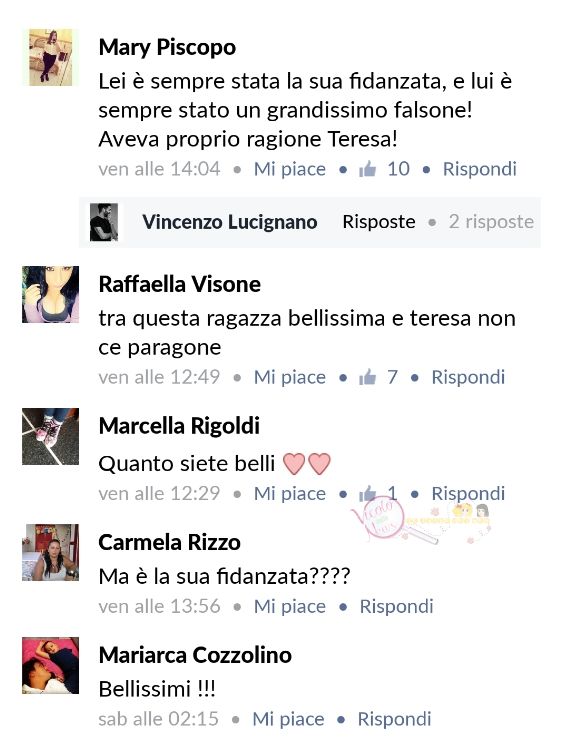
Task: Click thumbs-up icon on Mary Piscopo's comment
Action: (x=367, y=169)
